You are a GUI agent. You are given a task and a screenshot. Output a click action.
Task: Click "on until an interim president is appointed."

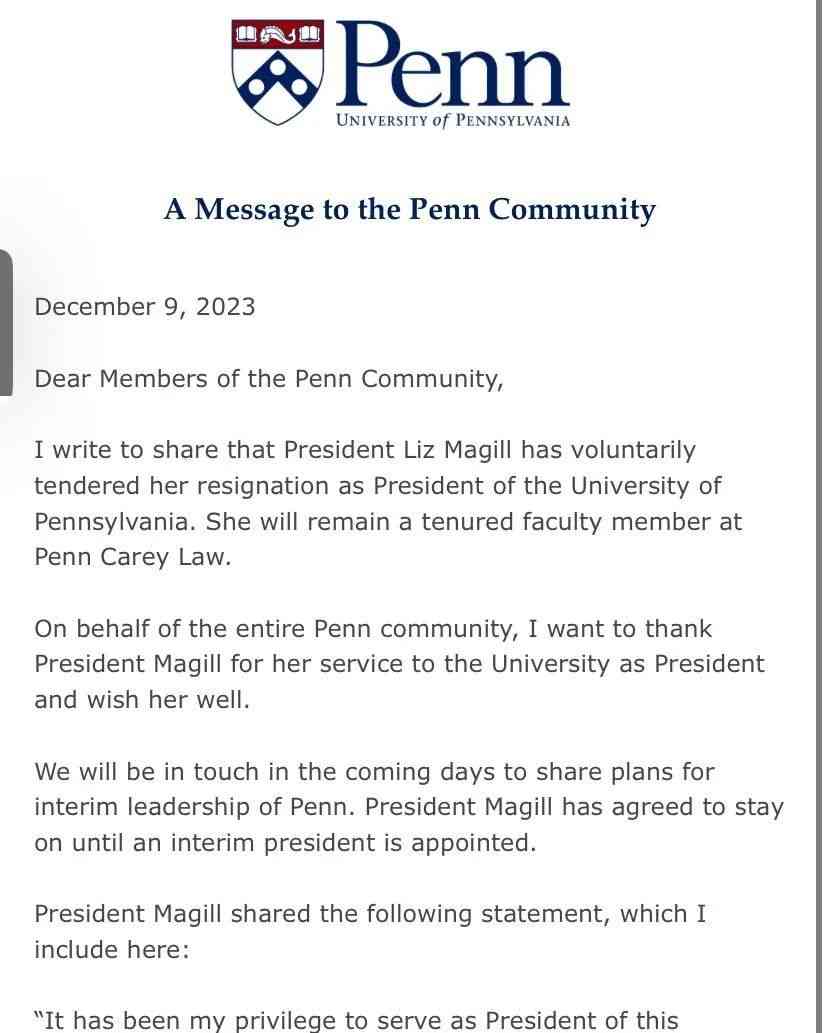point(285,843)
